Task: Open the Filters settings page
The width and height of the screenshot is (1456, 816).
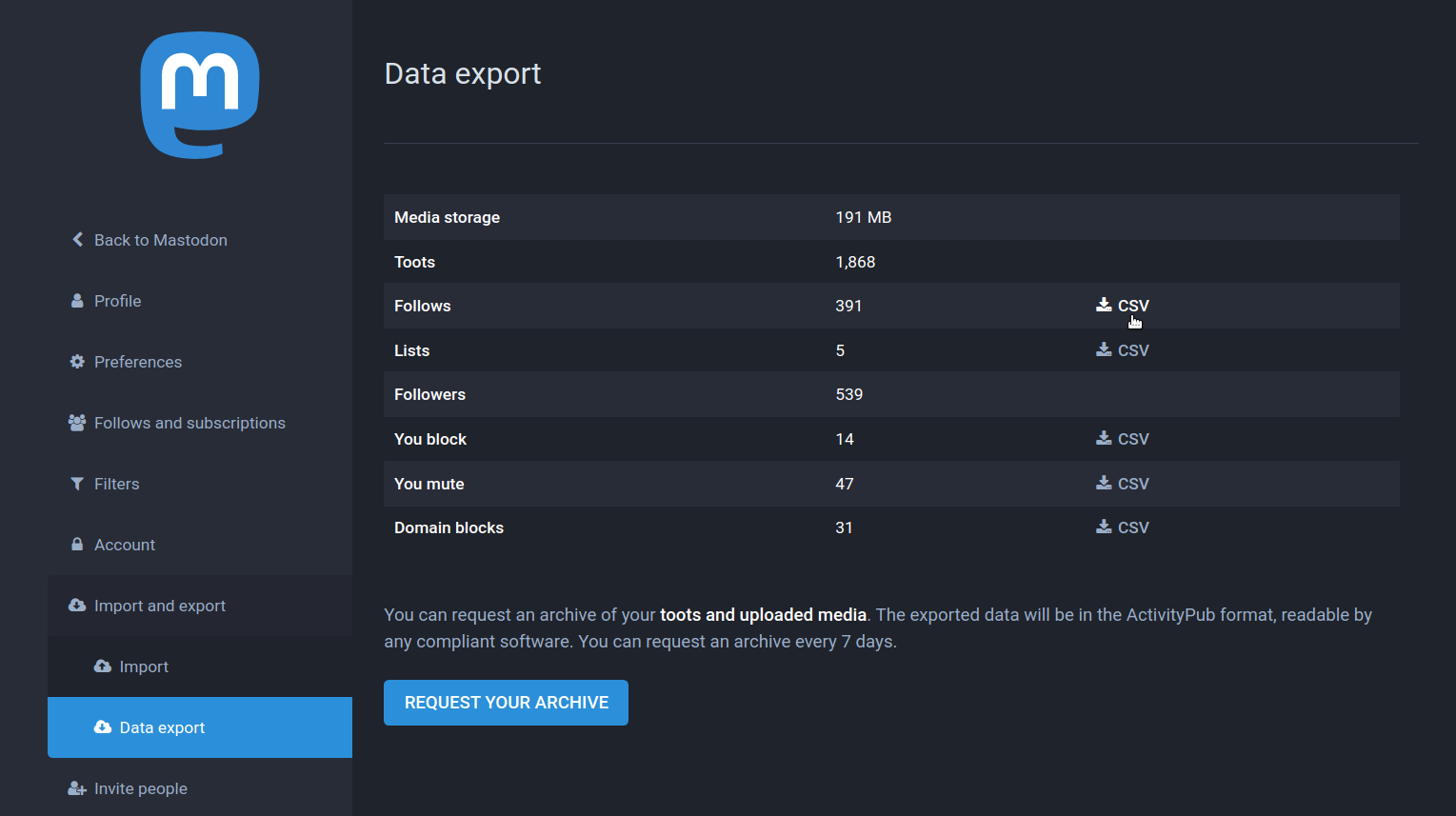Action: [x=116, y=484]
